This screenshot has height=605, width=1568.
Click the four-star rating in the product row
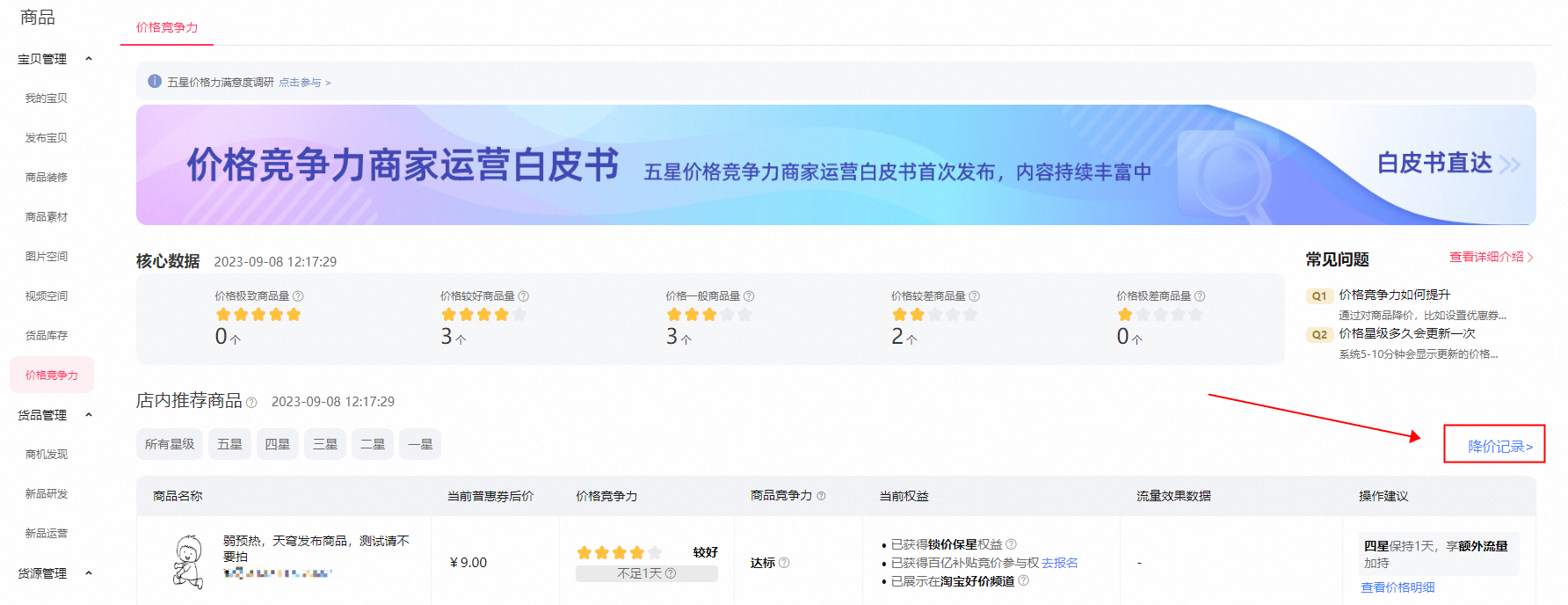619,552
